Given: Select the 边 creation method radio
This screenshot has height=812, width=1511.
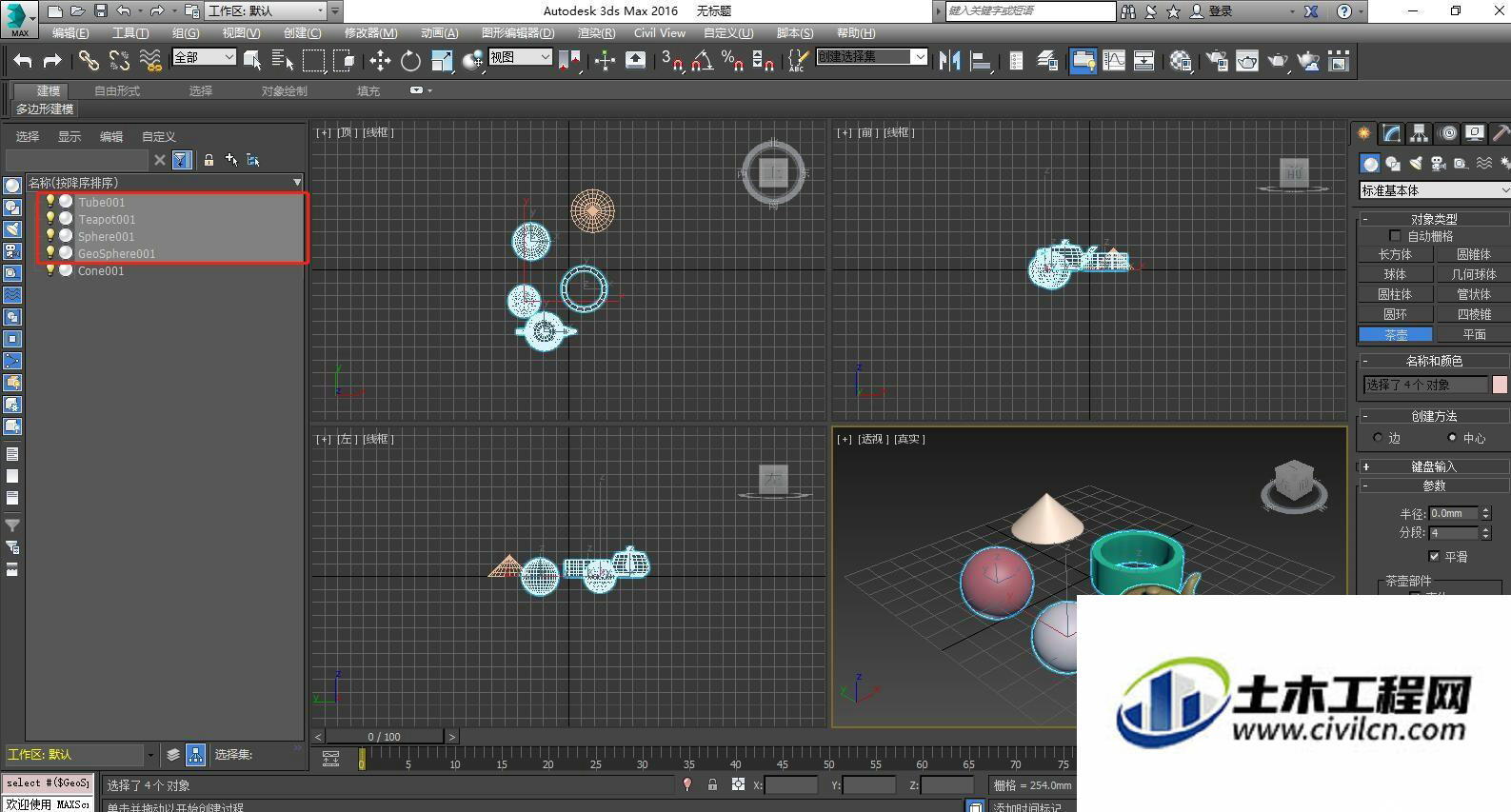Looking at the screenshot, I should click(x=1378, y=438).
